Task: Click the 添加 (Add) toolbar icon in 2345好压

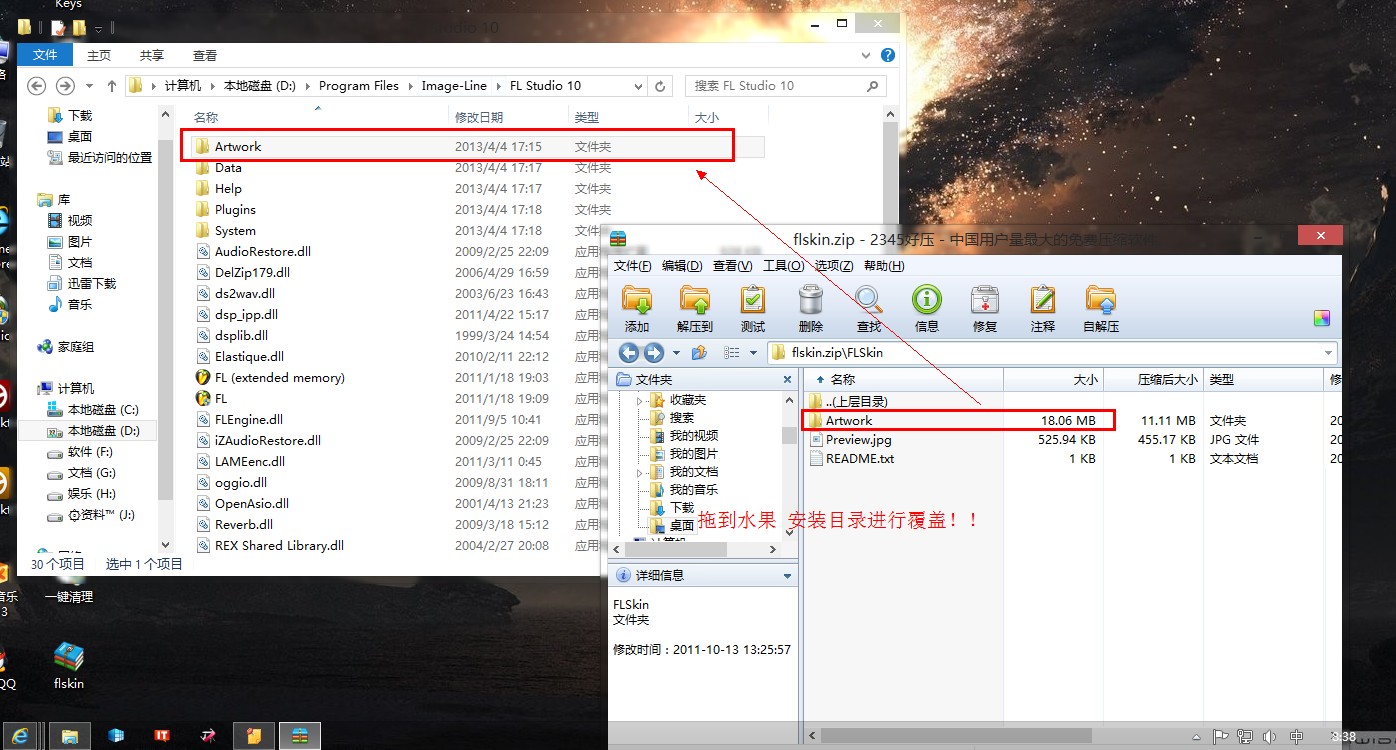Action: 637,299
